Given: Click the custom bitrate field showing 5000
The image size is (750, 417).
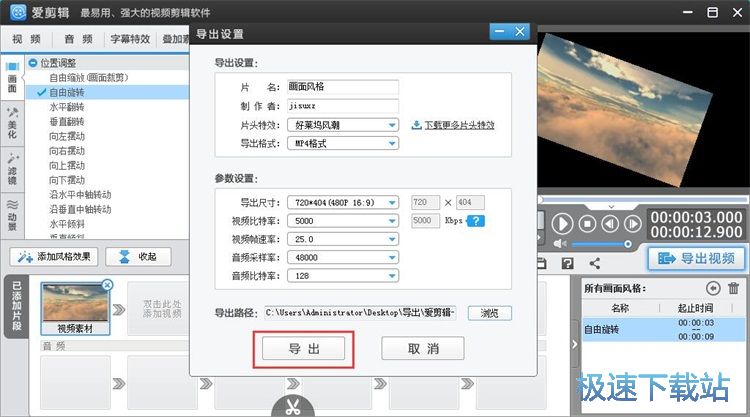Looking at the screenshot, I should pyautogui.click(x=425, y=220).
